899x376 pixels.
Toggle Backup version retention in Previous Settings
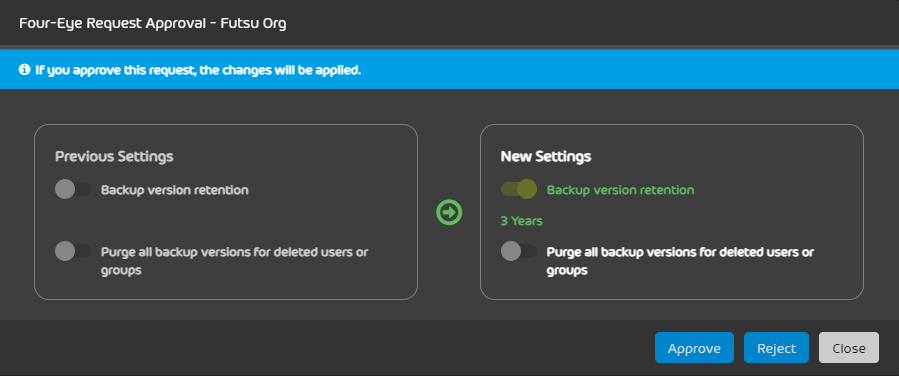coord(73,190)
